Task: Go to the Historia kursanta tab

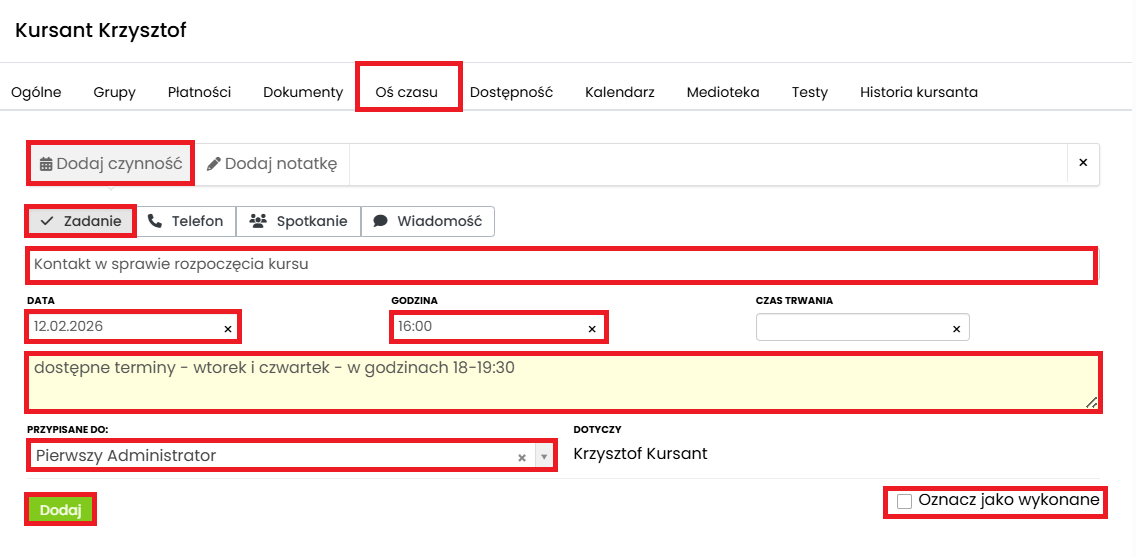Action: tap(918, 92)
